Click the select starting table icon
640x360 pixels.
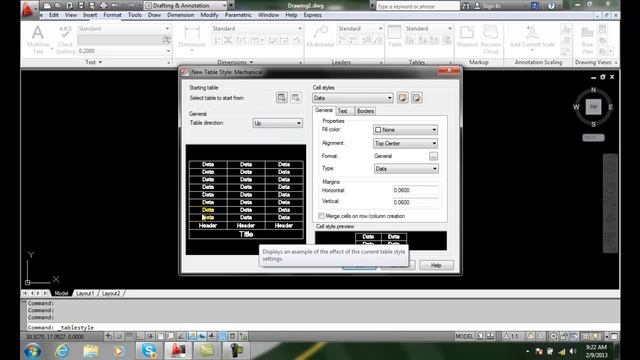282,98
